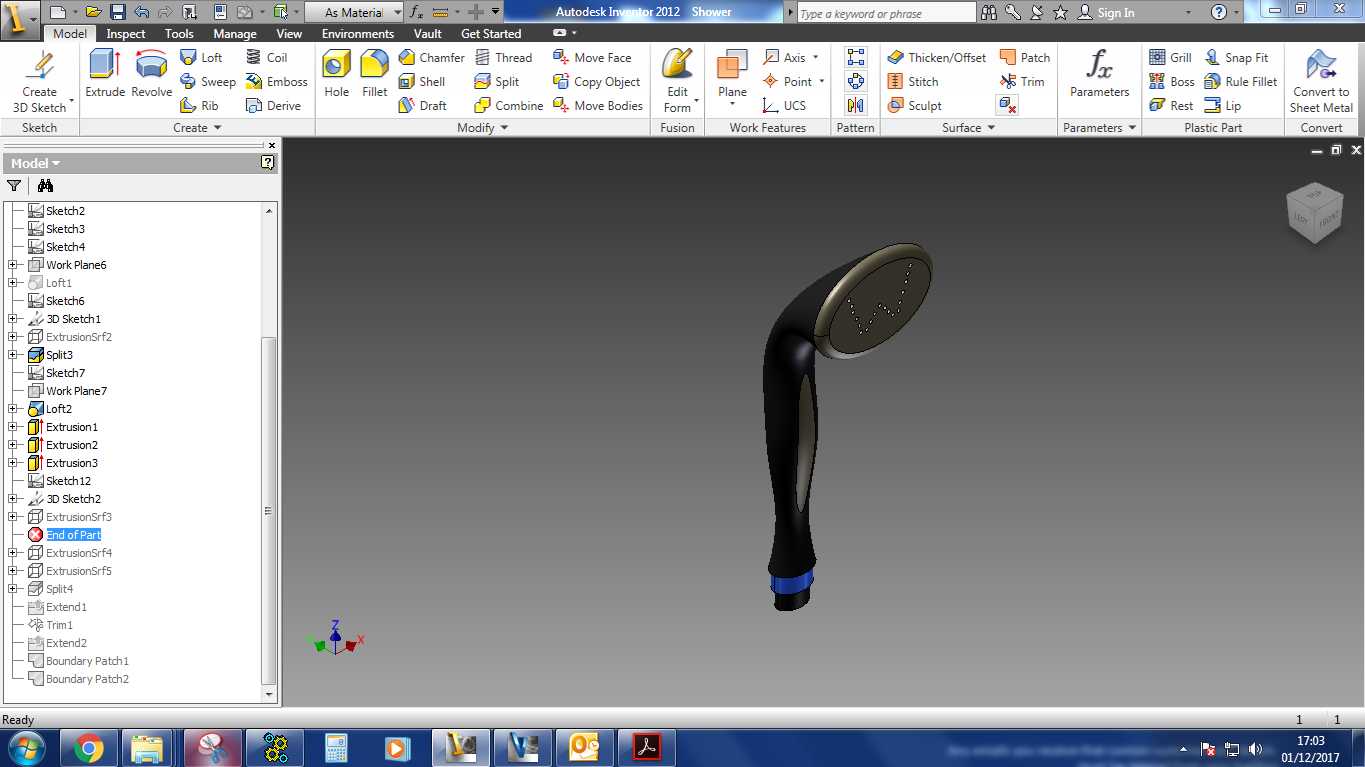Apply the Chamfer tool
Image resolution: width=1365 pixels, height=767 pixels.
click(430, 58)
